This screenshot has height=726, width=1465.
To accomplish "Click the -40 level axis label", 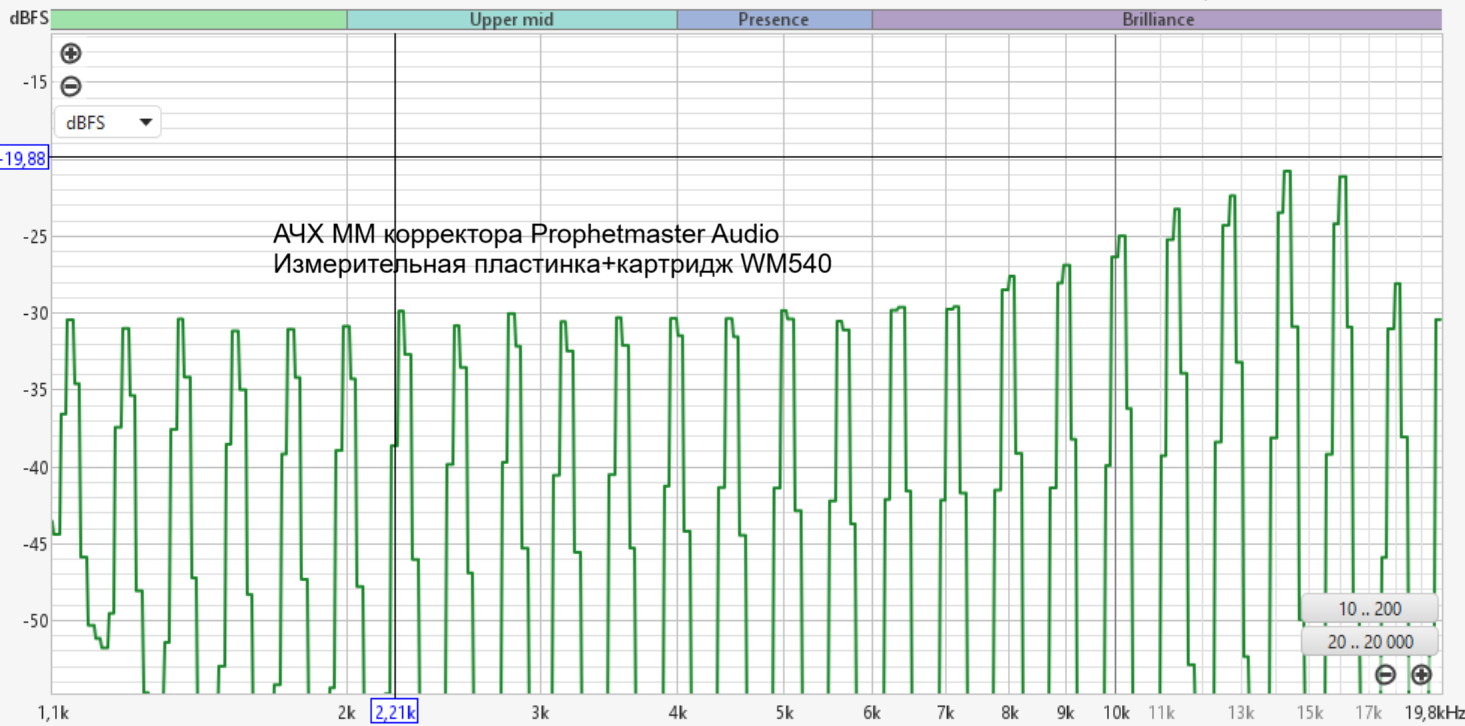I will click(35, 467).
